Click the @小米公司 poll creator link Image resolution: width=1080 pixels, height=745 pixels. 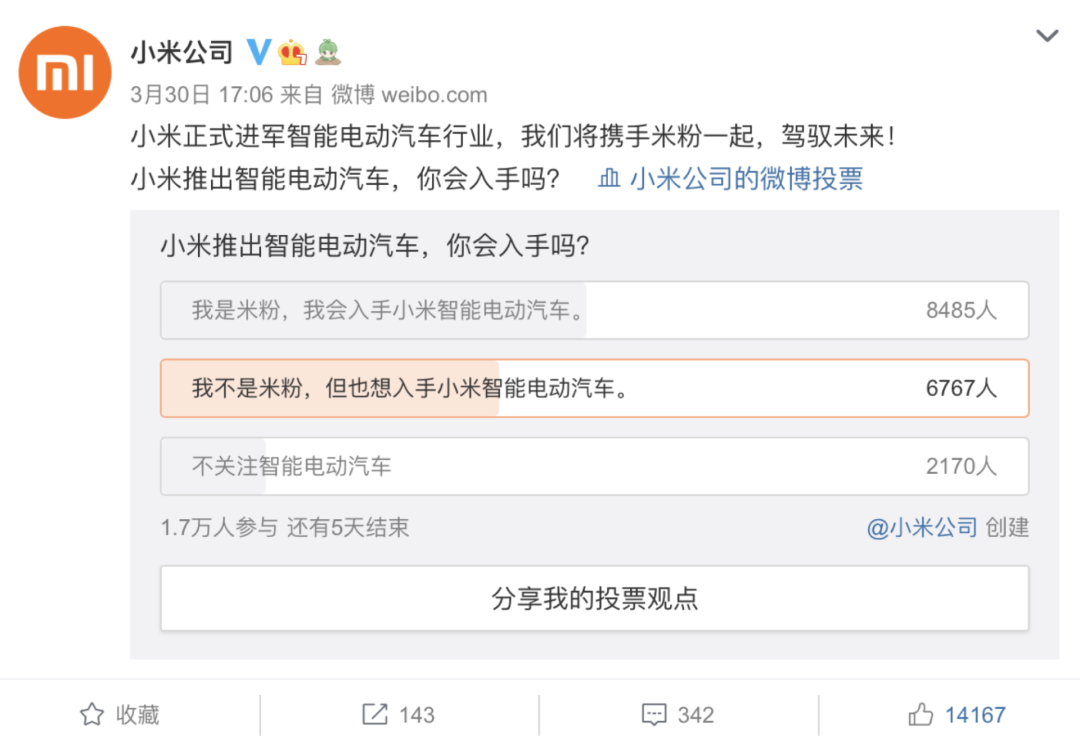point(921,527)
